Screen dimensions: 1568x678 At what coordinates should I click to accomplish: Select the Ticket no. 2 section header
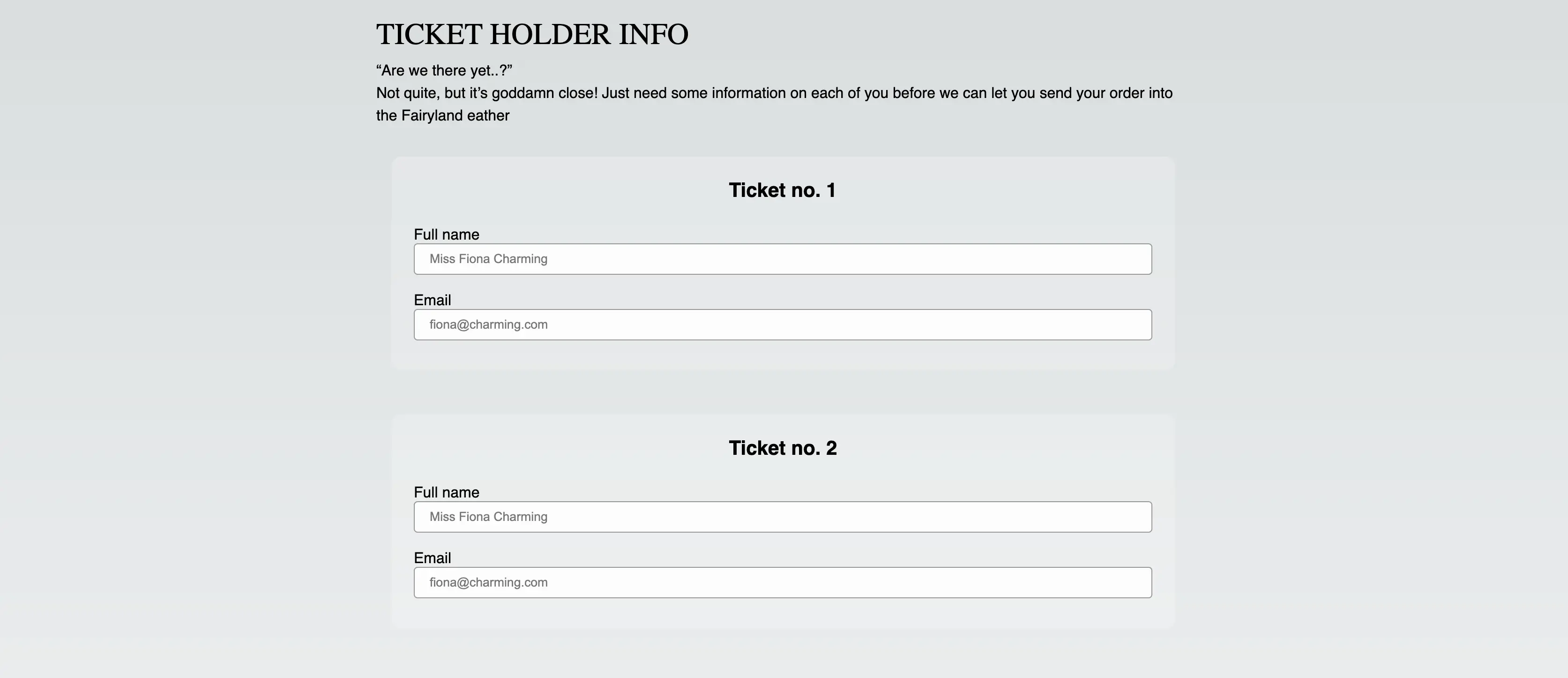[x=783, y=447]
